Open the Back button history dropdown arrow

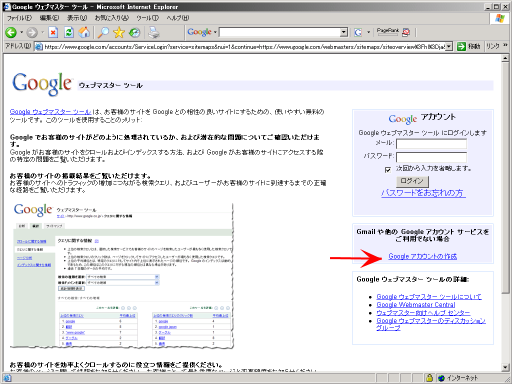[x=22, y=32]
